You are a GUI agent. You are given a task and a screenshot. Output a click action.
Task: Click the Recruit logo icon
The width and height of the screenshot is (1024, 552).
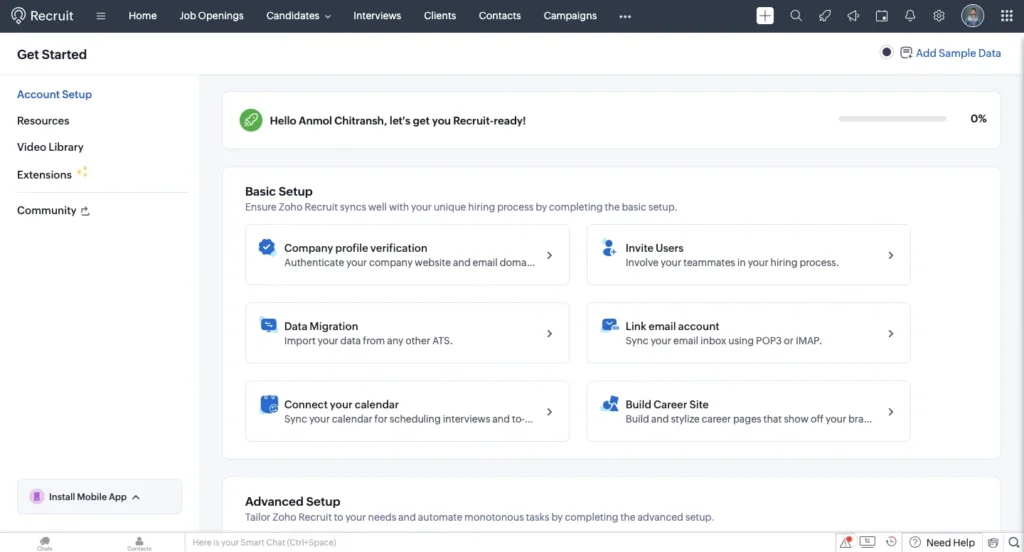tap(18, 16)
